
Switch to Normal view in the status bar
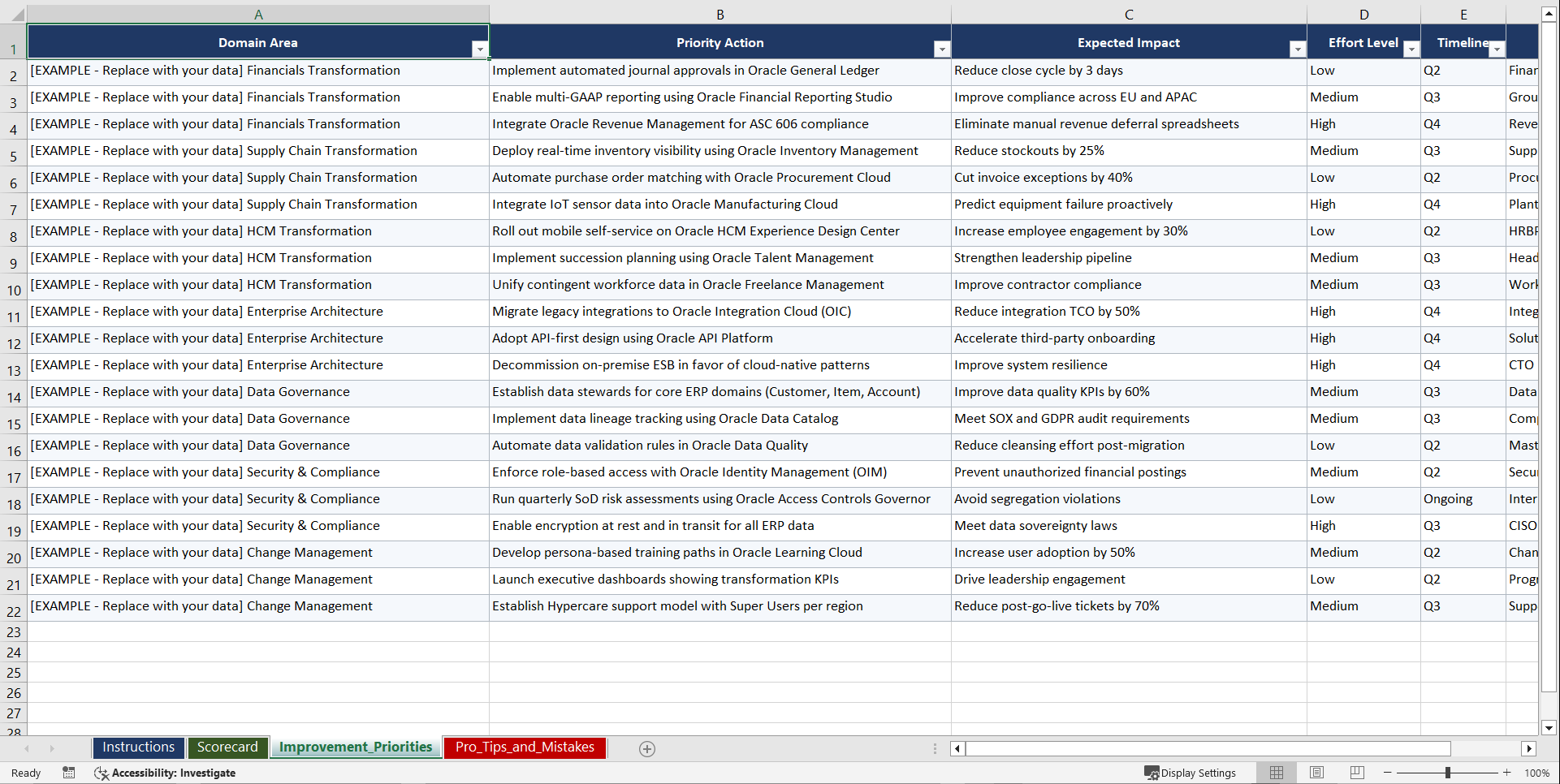(1276, 773)
